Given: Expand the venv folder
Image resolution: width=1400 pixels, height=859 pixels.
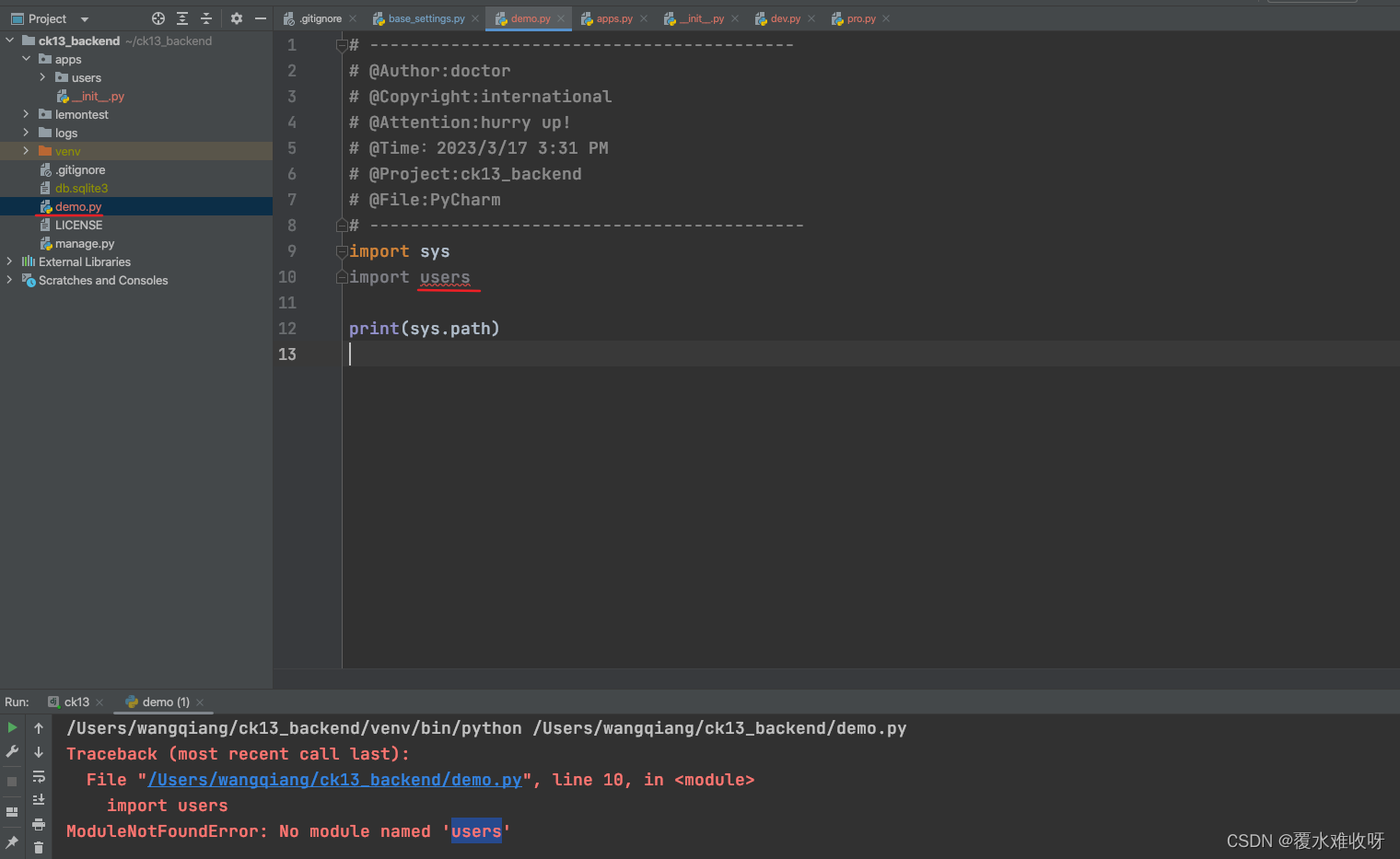Looking at the screenshot, I should (26, 151).
